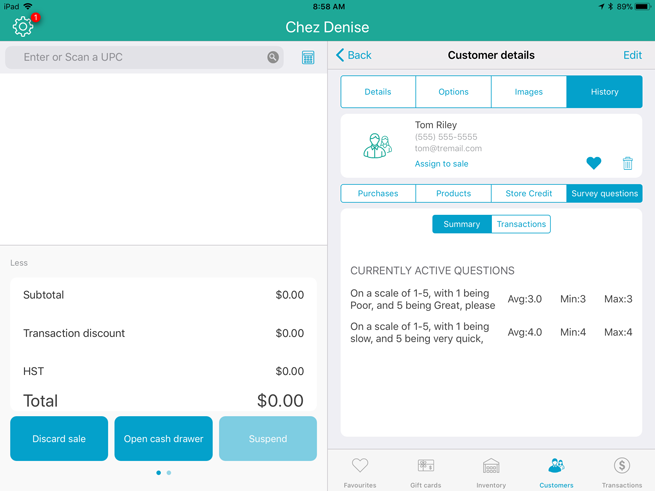Select Customers in bottom bar
The height and width of the screenshot is (491, 655).
(x=556, y=472)
